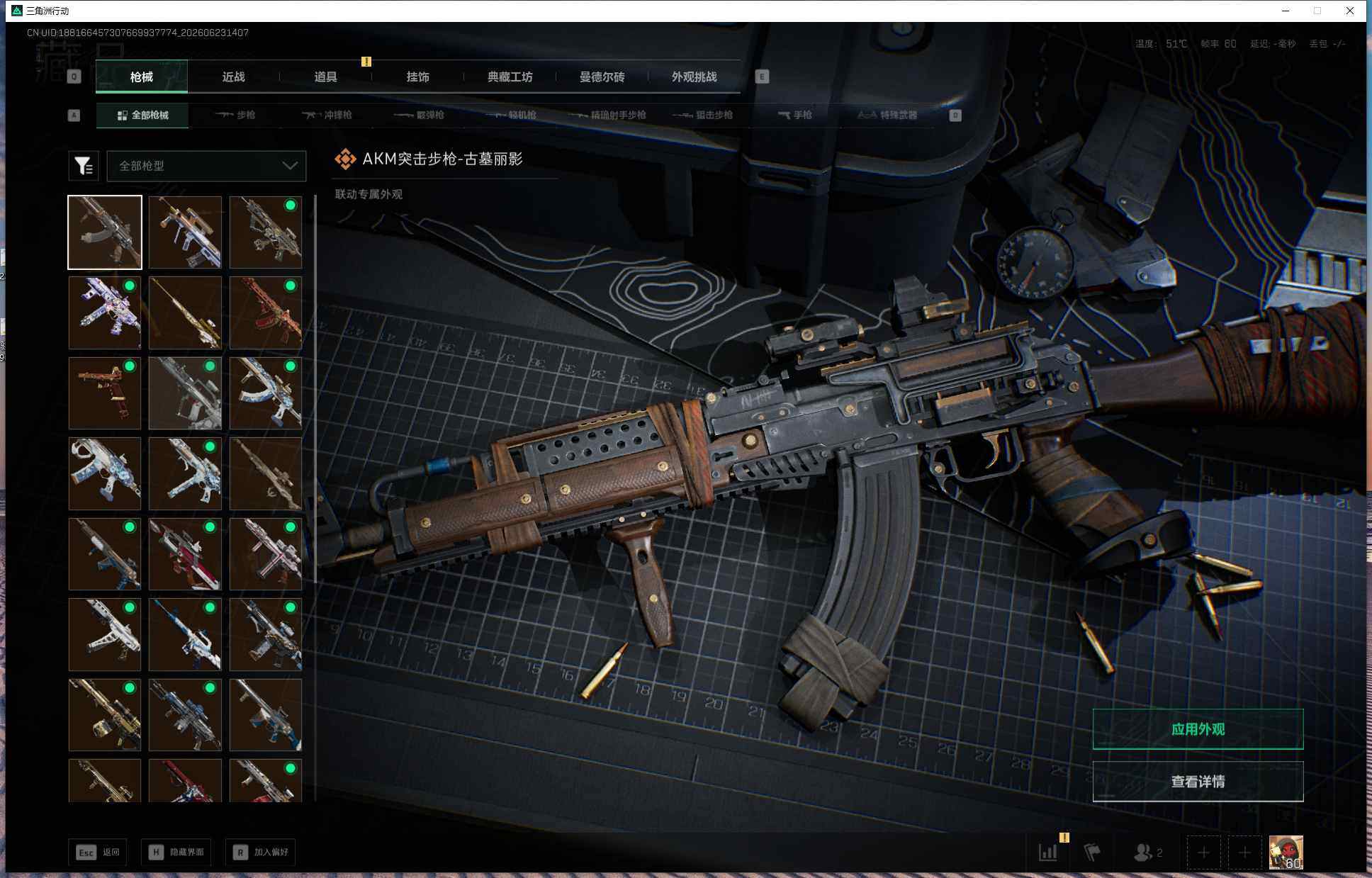The width and height of the screenshot is (1372, 878).
Task: Add teammate in first empty plus slot
Action: coord(1204,852)
